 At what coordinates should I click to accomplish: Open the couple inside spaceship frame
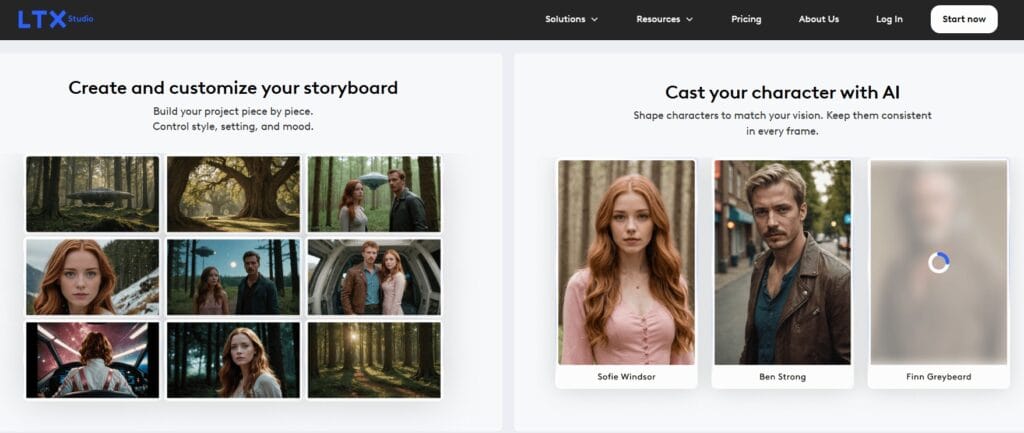coord(374,277)
